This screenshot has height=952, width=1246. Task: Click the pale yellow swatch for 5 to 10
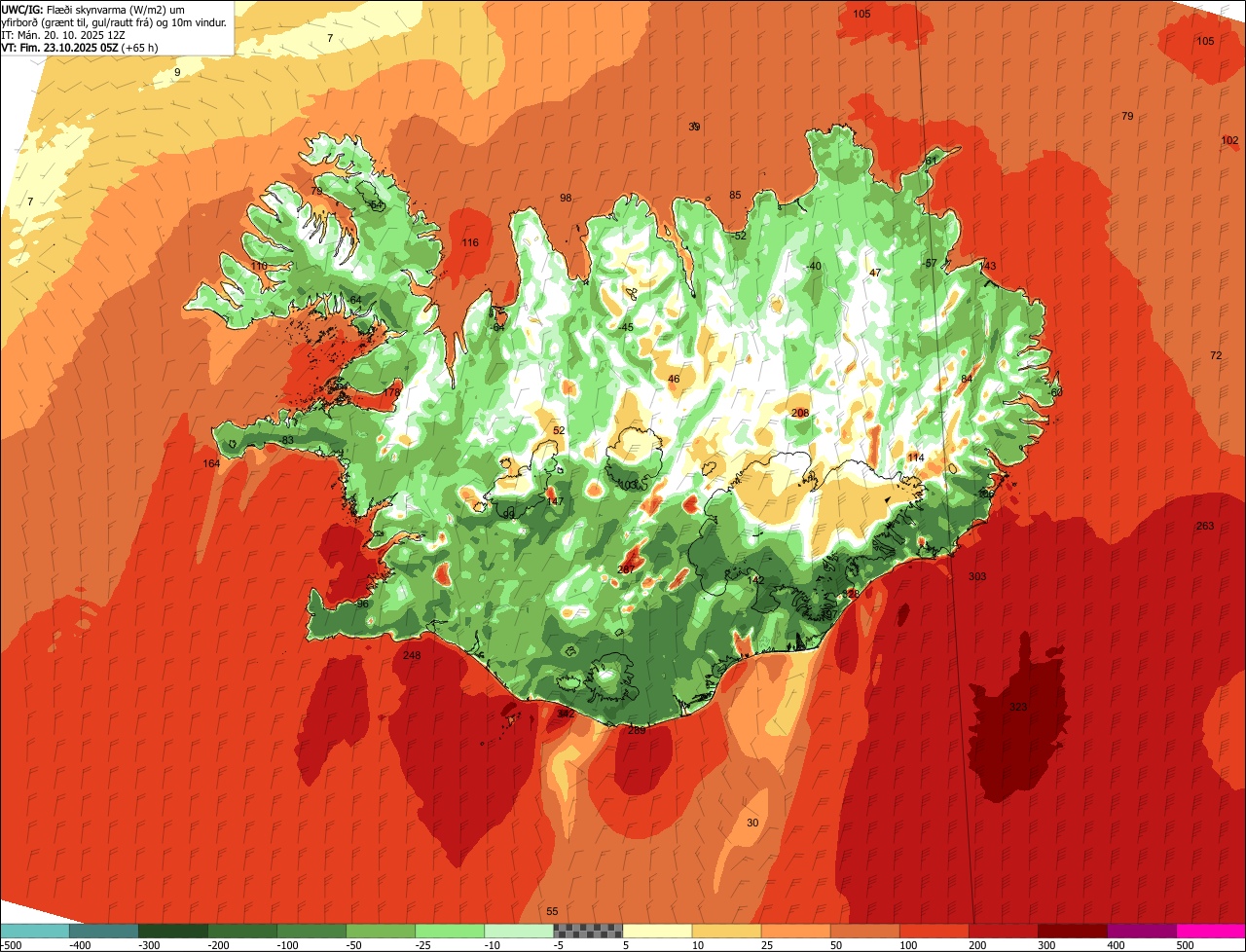[x=657, y=931]
